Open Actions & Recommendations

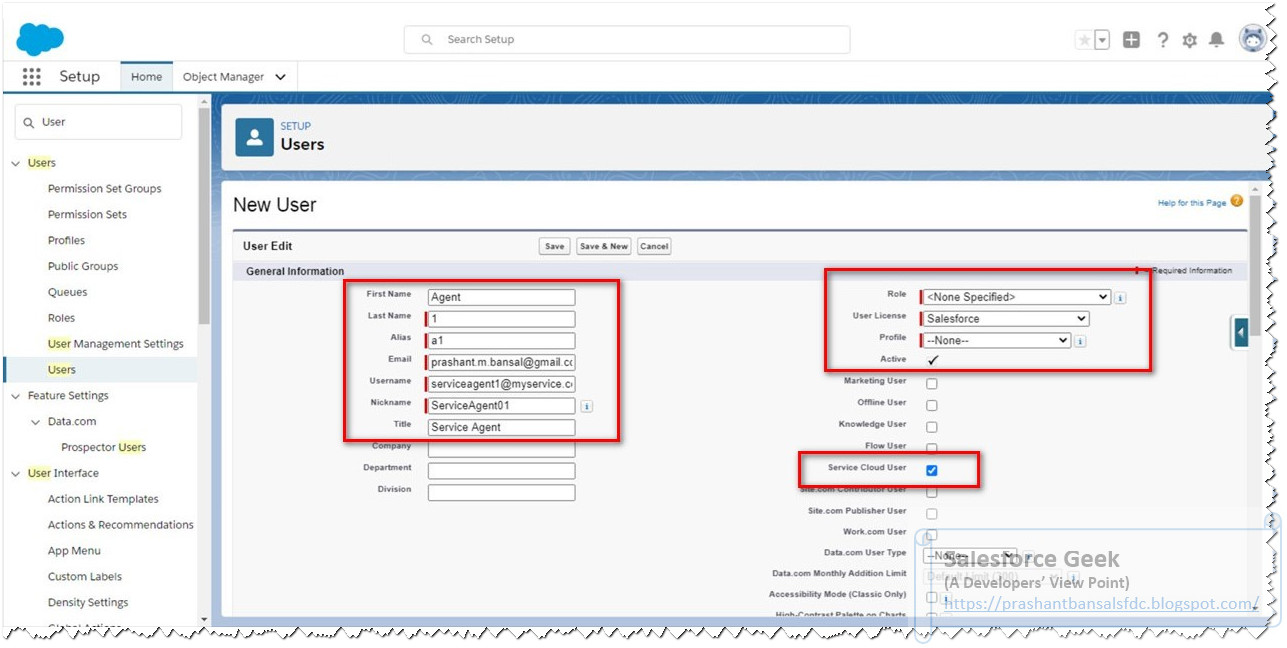[x=121, y=525]
